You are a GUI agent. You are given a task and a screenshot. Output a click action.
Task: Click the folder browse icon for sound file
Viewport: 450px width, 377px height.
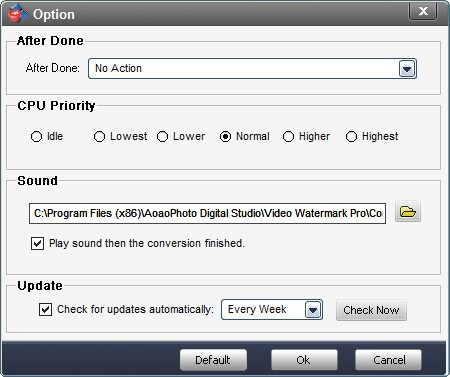coord(408,212)
